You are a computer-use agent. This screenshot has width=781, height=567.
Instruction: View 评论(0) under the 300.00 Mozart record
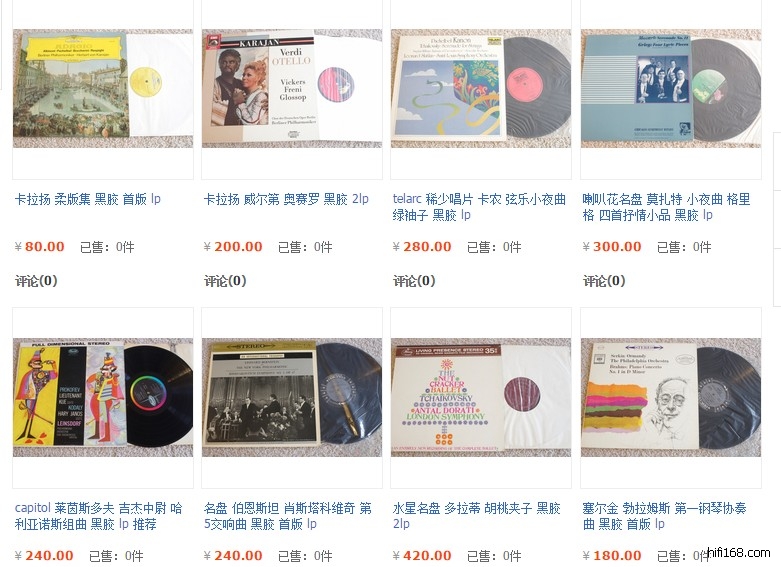(x=604, y=281)
